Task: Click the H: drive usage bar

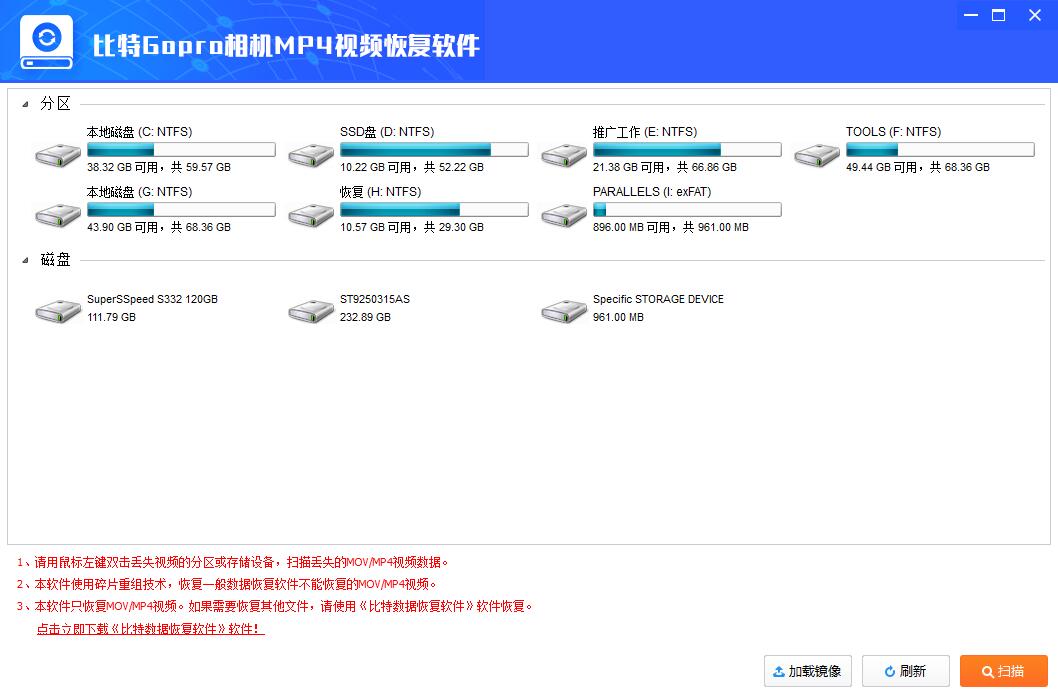Action: (x=434, y=210)
